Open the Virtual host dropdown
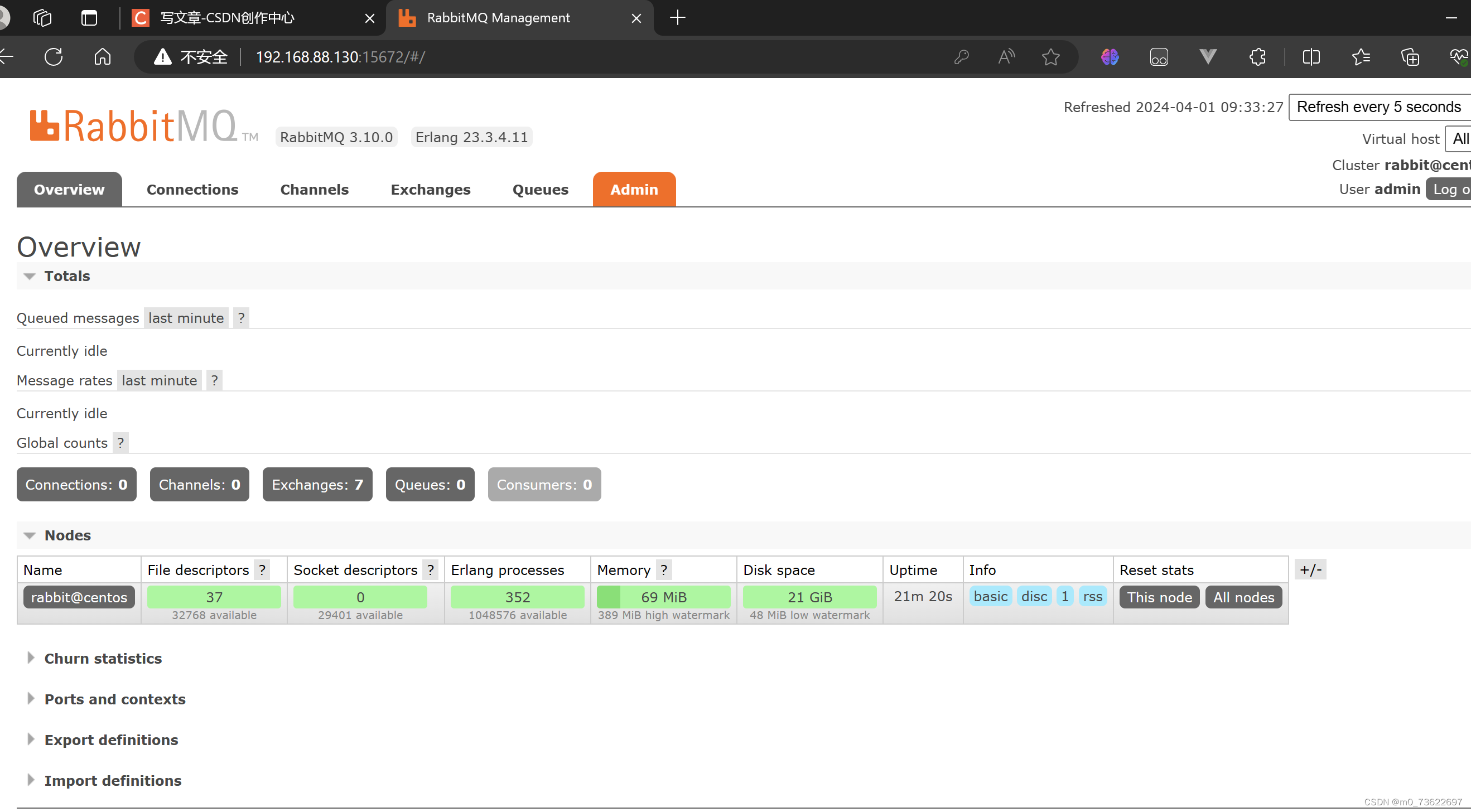 click(x=1458, y=139)
